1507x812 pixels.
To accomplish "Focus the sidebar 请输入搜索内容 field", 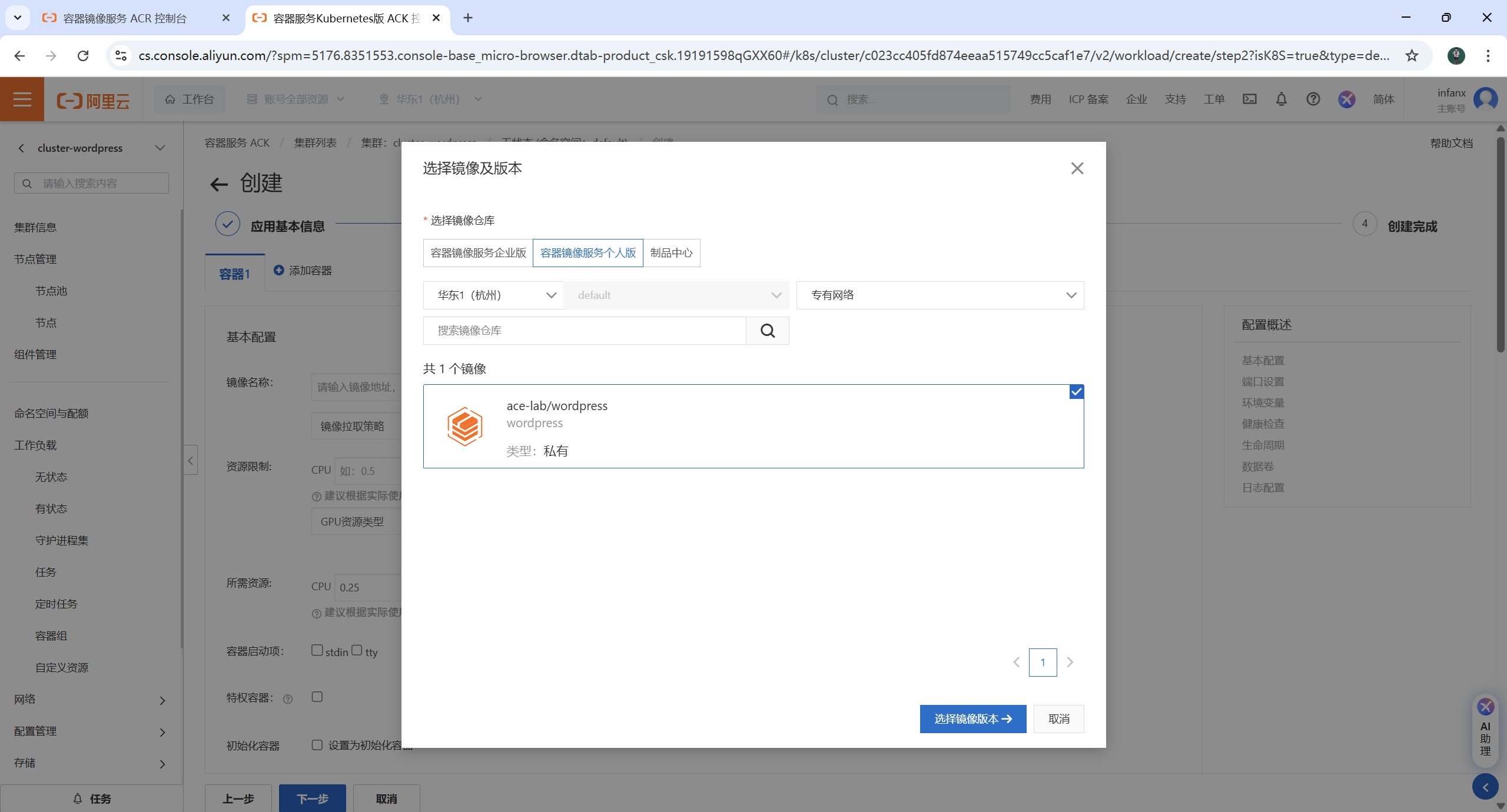I will click(91, 184).
